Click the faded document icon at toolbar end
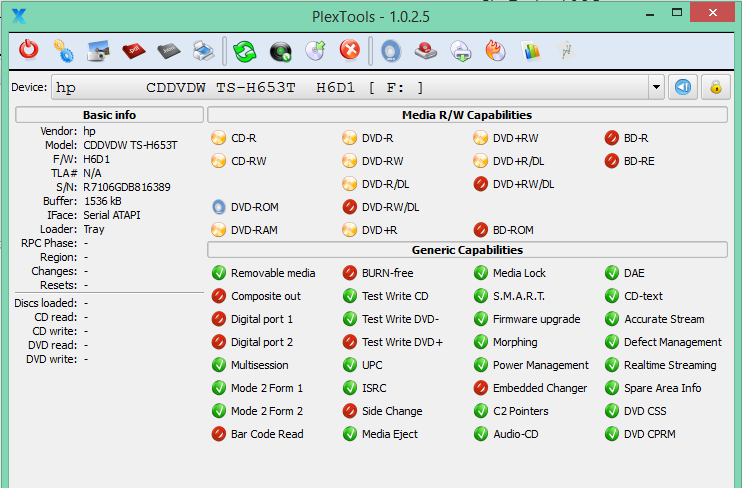 click(566, 51)
